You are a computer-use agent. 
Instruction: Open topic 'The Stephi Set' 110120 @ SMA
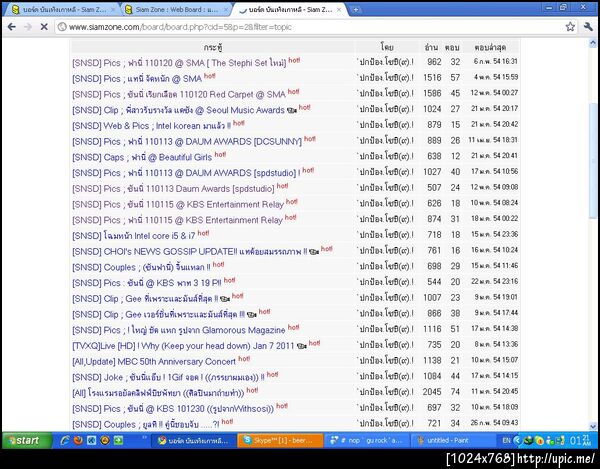pos(179,63)
